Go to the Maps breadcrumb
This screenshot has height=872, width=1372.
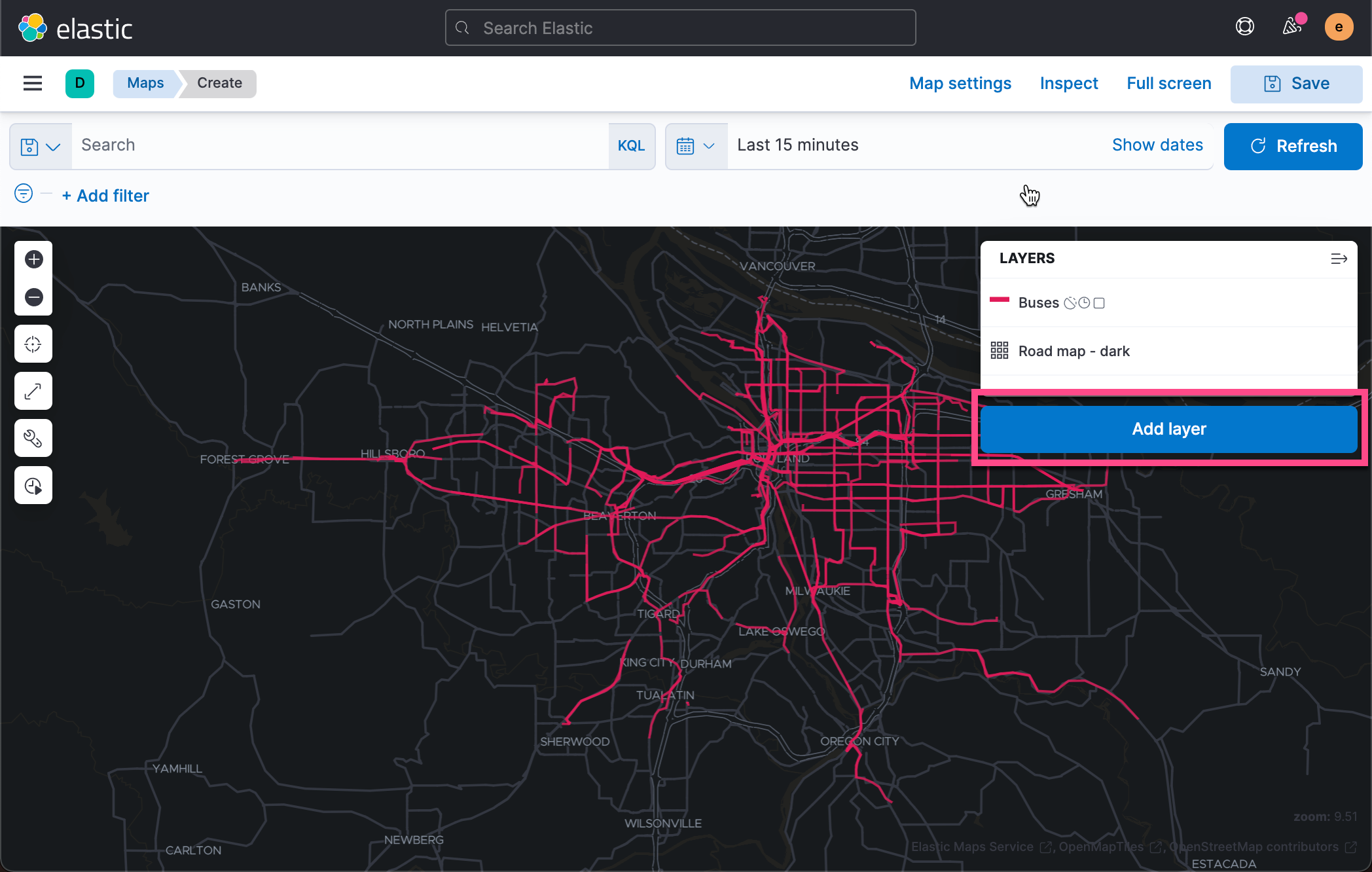click(x=145, y=83)
